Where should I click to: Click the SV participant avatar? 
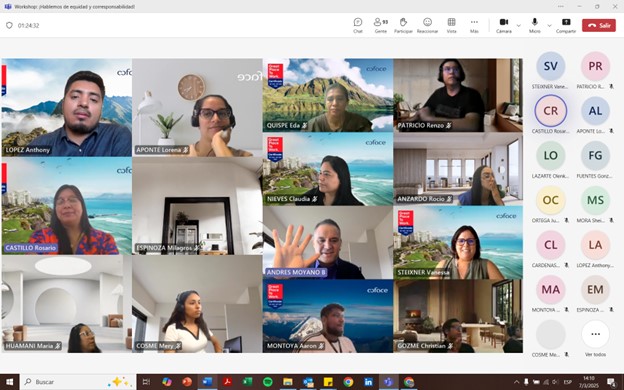[550, 66]
